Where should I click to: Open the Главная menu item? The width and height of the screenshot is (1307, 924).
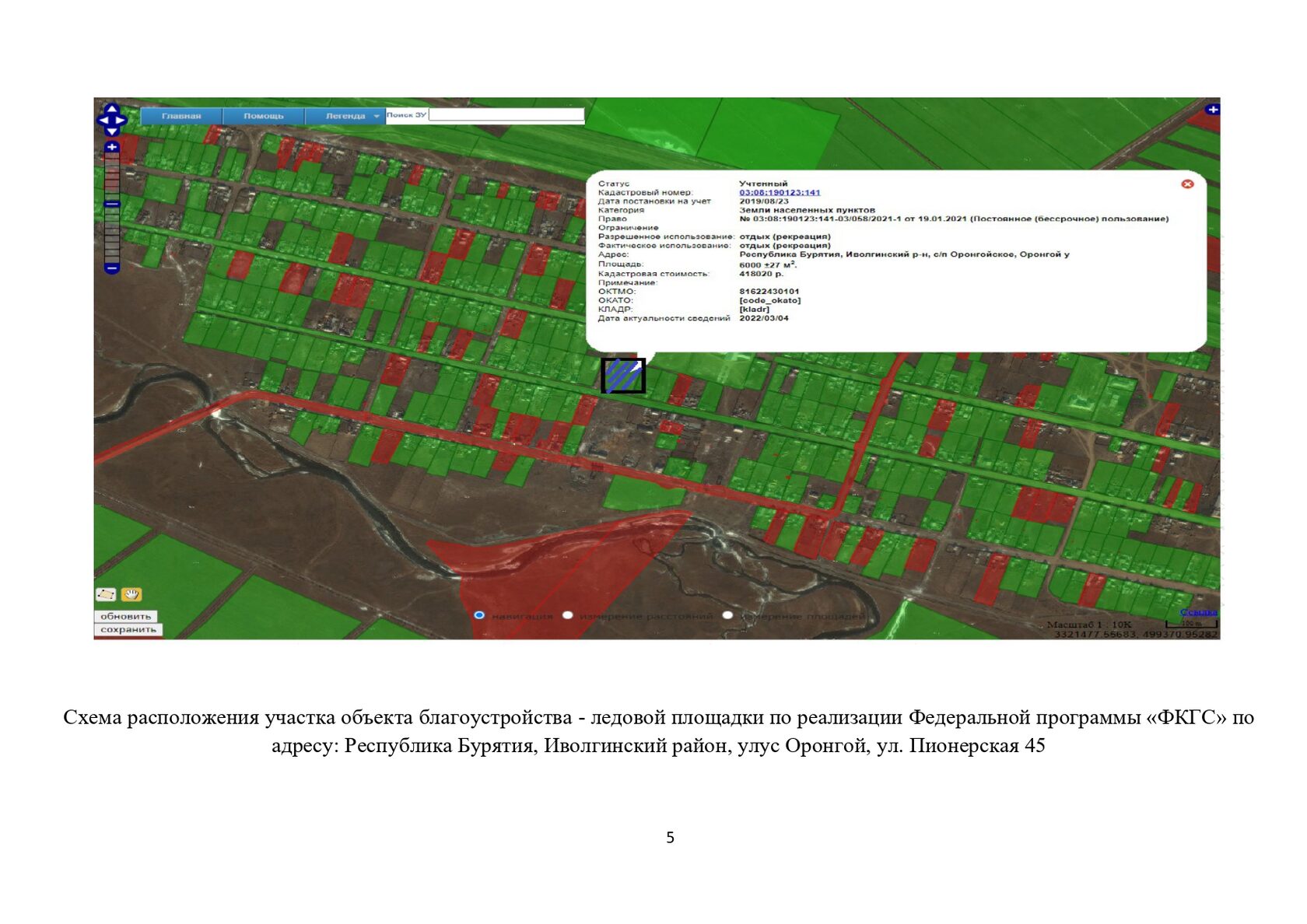181,116
